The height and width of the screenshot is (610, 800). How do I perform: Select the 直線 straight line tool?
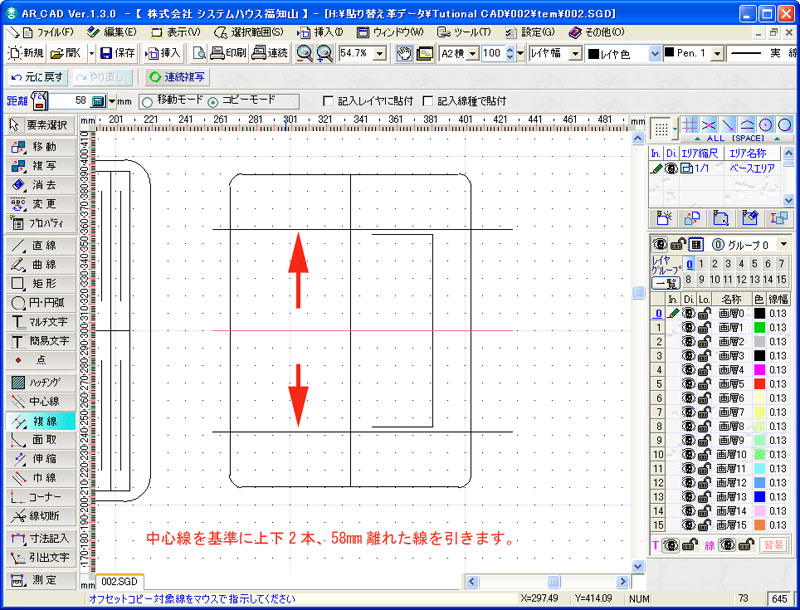[x=41, y=245]
